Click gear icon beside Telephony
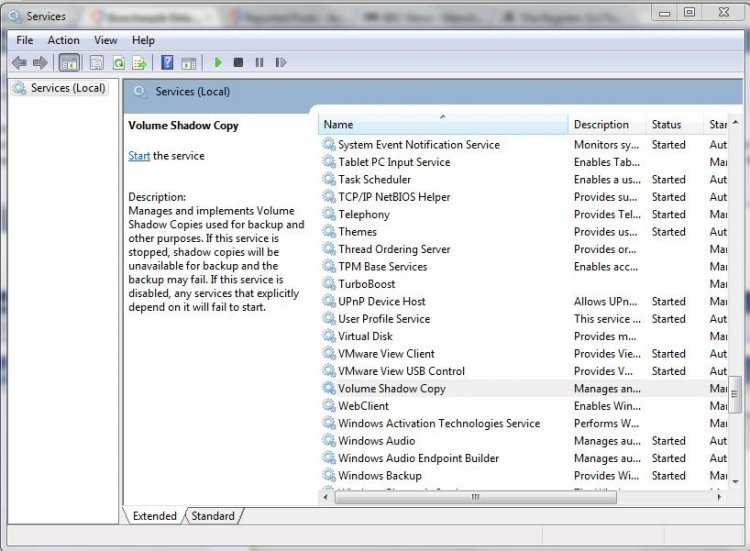 coord(329,214)
